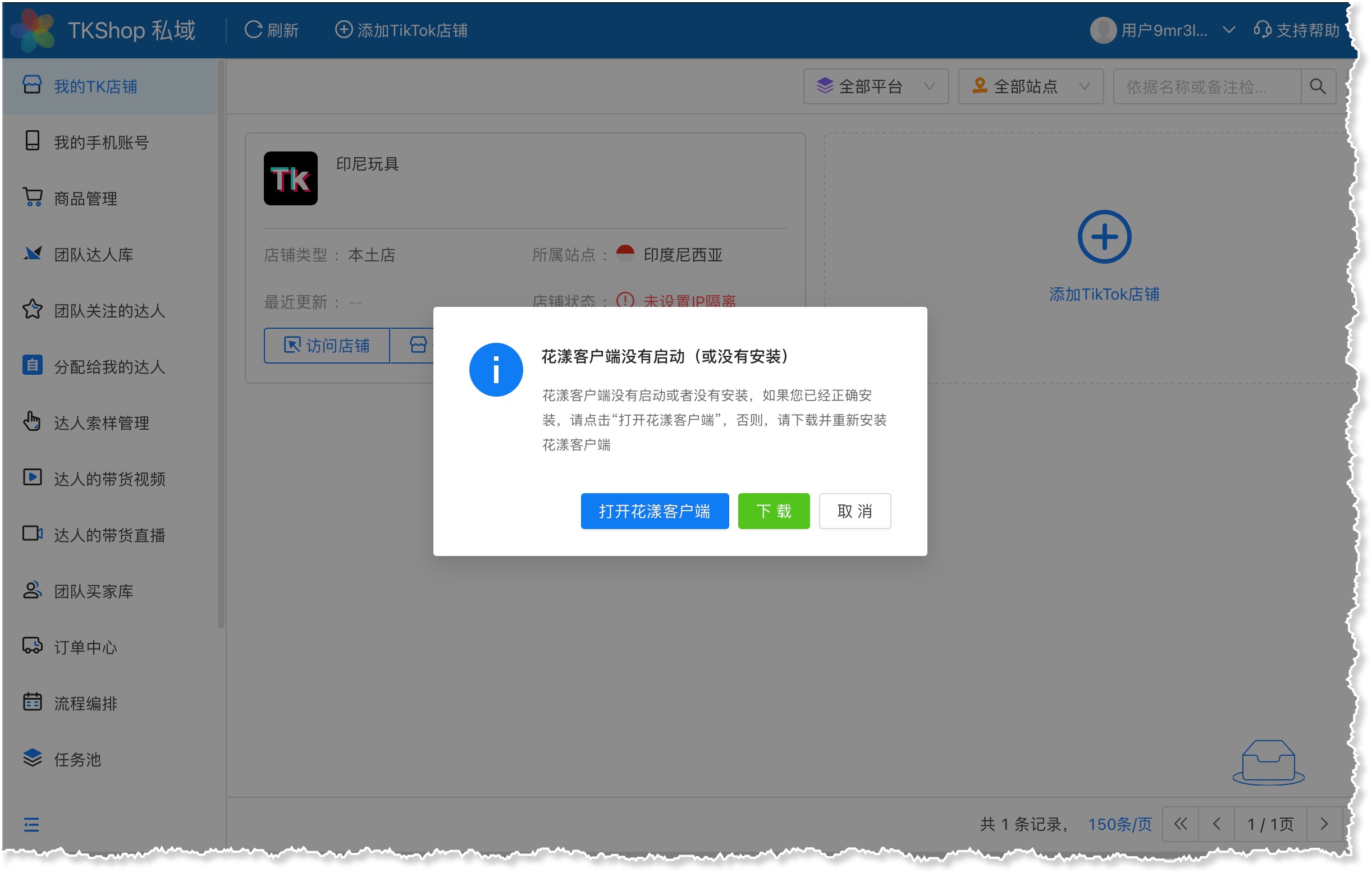Collapse sidebar with bottom menu icon
The height and width of the screenshot is (873, 1372).
[x=31, y=825]
